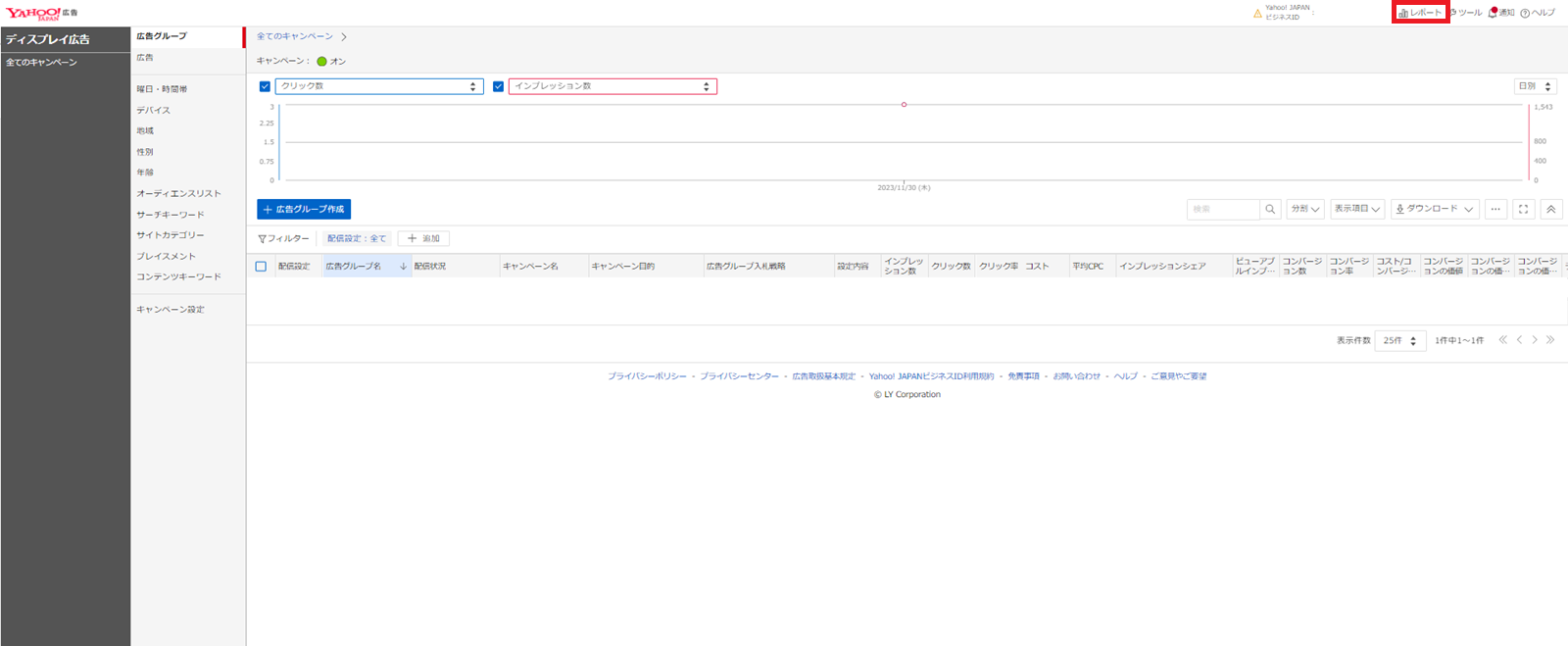
Task: Expand the ダウンロード dropdown
Action: 1434,209
